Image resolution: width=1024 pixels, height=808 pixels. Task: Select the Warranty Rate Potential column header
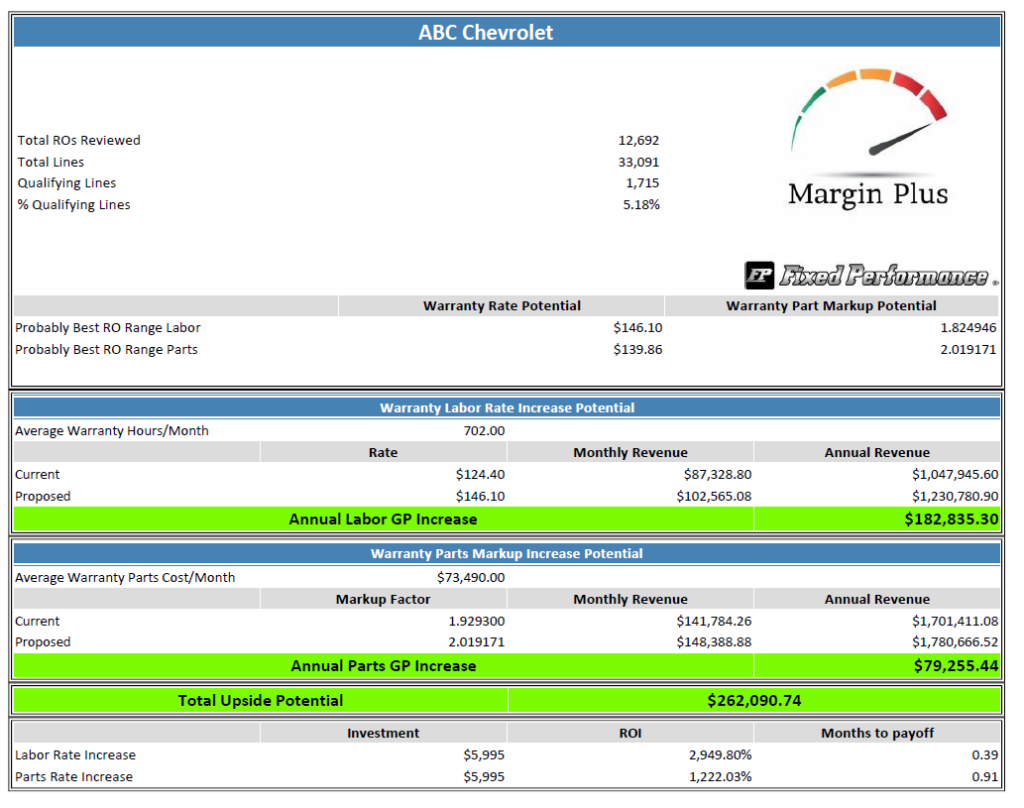tap(502, 306)
